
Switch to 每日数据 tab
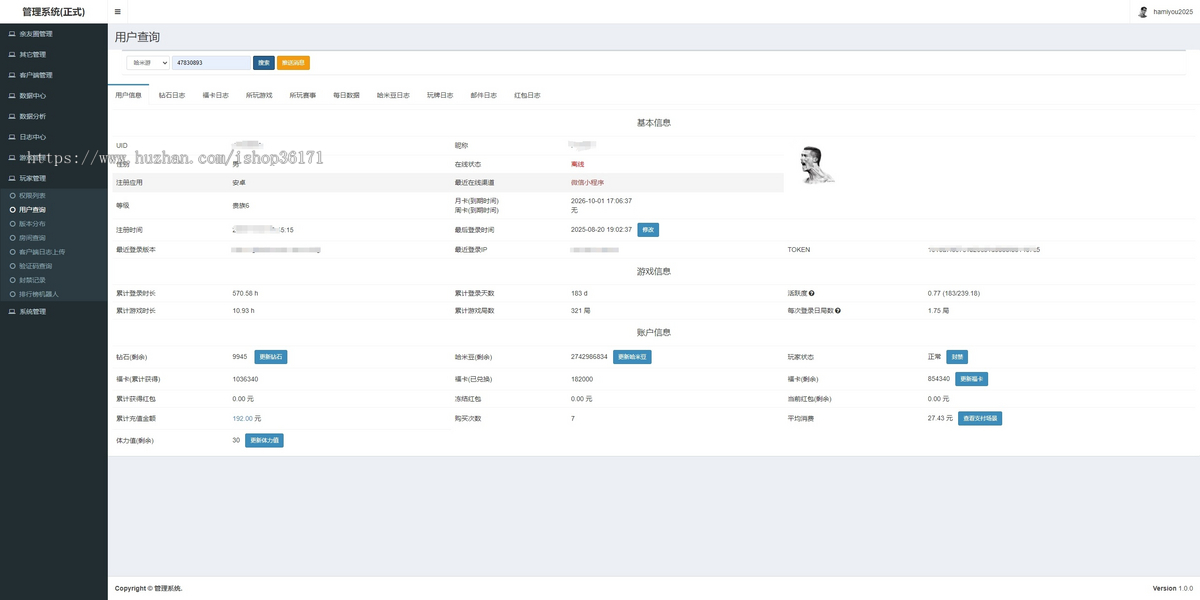click(x=346, y=95)
